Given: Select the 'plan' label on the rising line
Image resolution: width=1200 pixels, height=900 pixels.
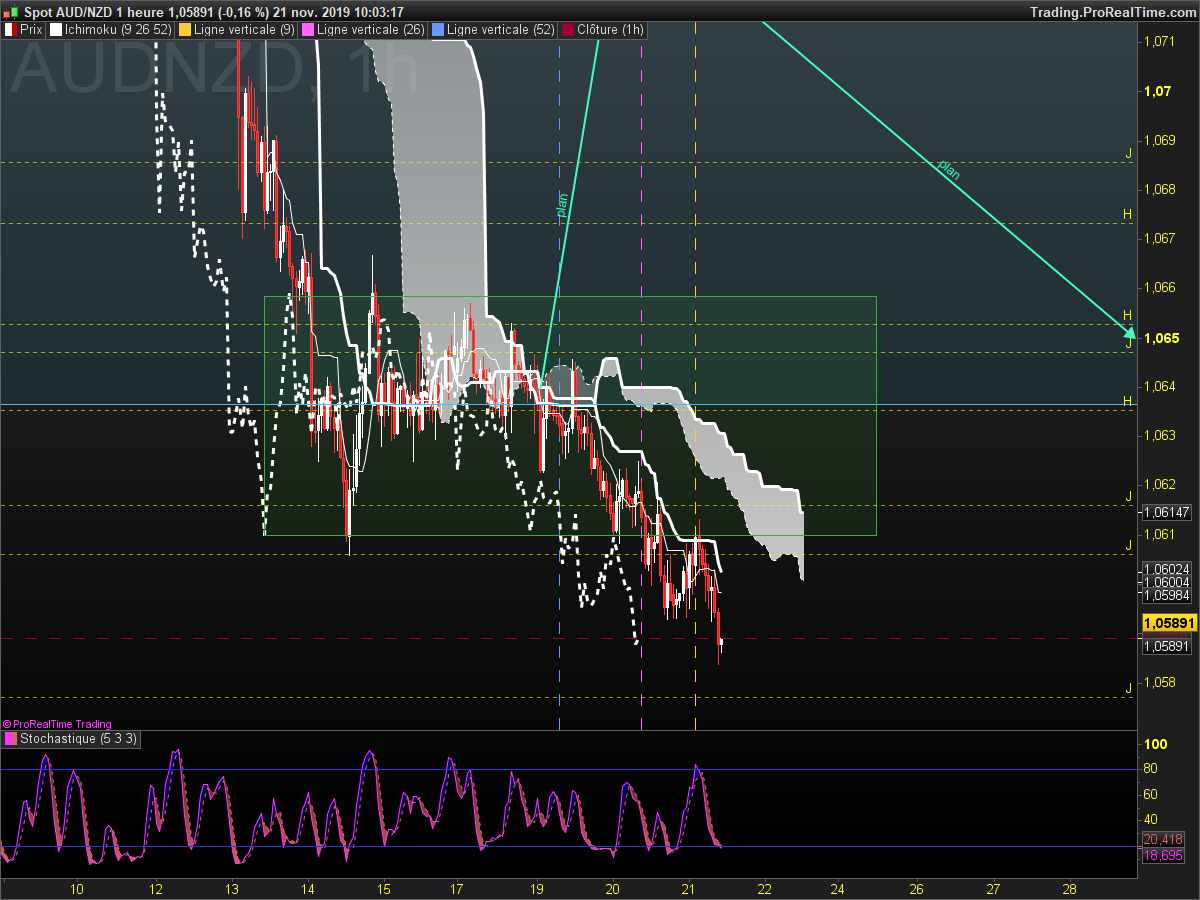Looking at the screenshot, I should coord(562,206).
